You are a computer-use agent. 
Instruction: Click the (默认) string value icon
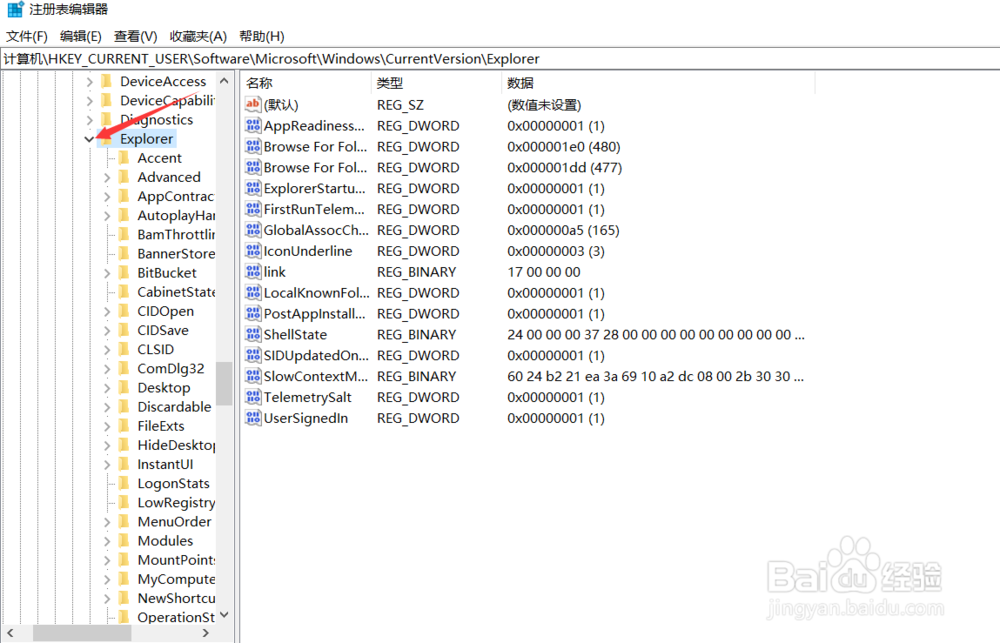point(253,105)
